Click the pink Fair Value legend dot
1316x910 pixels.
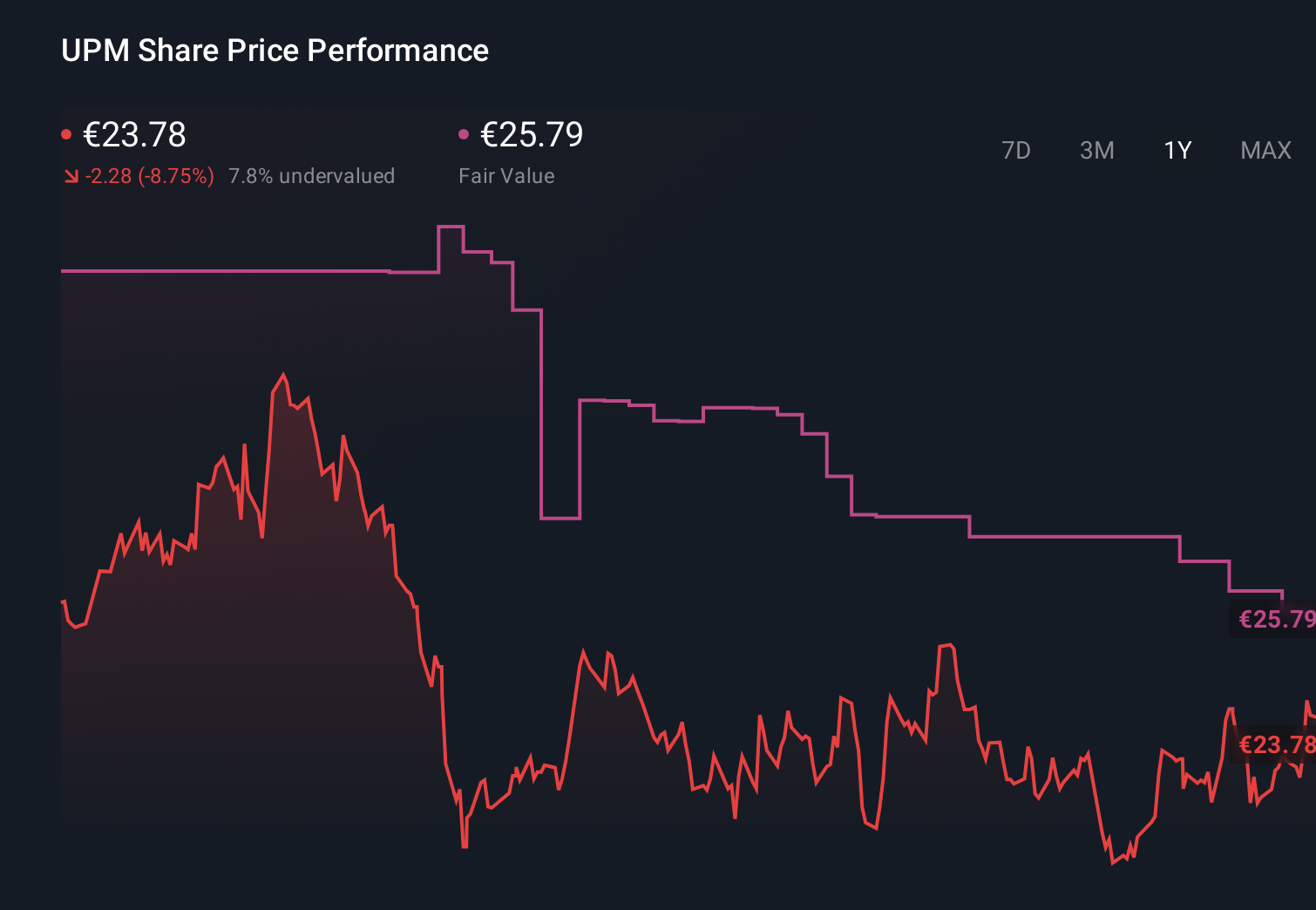[x=465, y=132]
